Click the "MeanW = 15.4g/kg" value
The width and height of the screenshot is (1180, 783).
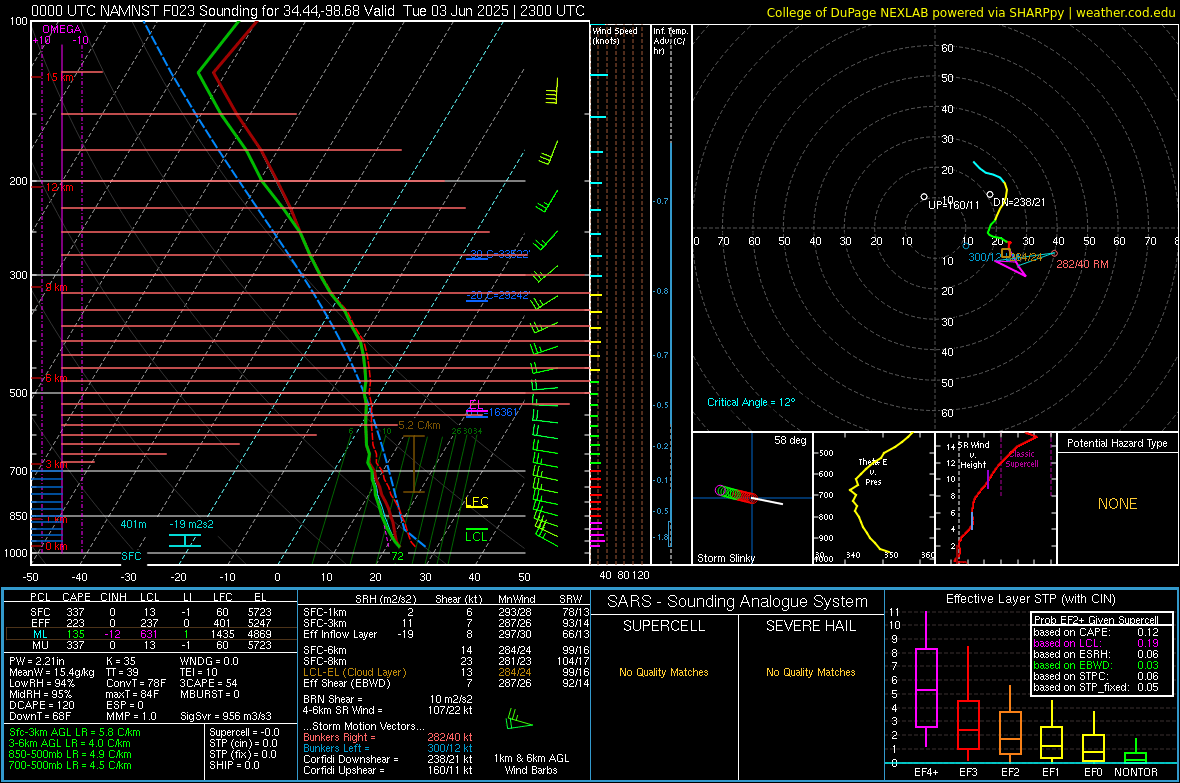(52, 672)
